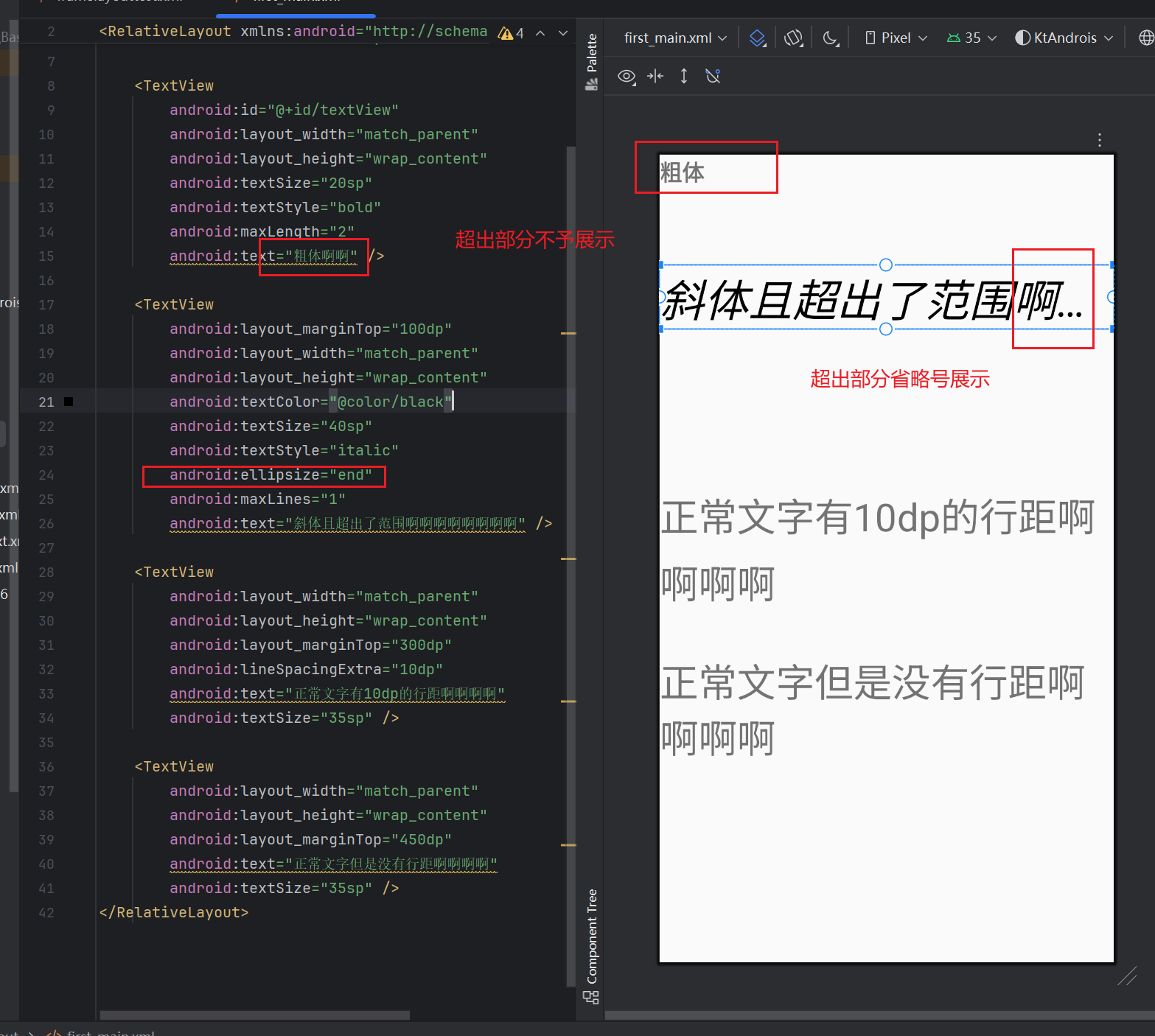This screenshot has width=1155, height=1036.
Task: Open the Component Tree side panel
Action: tap(591, 946)
